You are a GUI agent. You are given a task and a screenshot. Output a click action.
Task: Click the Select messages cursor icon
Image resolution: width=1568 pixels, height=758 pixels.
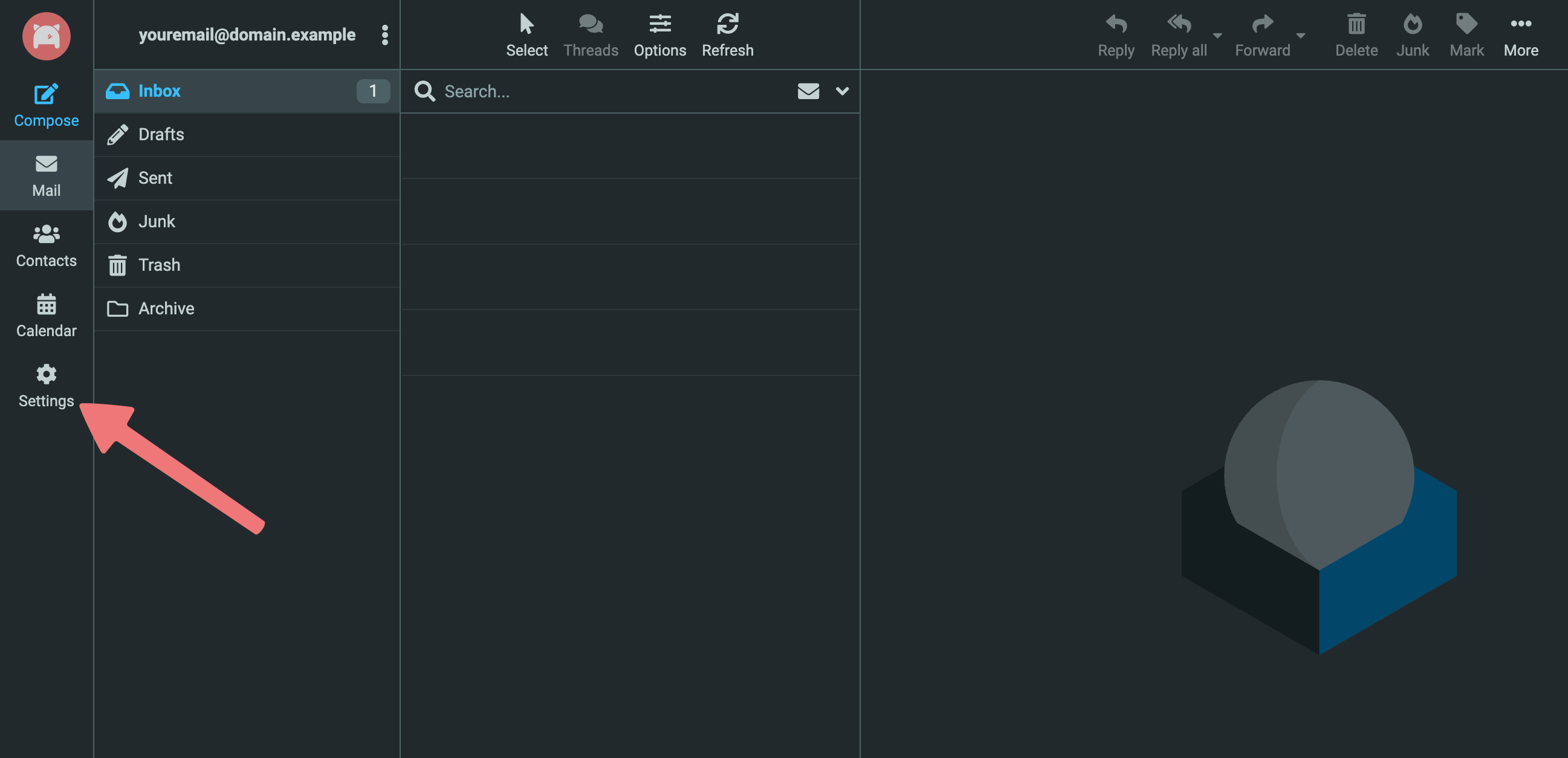pos(526,24)
